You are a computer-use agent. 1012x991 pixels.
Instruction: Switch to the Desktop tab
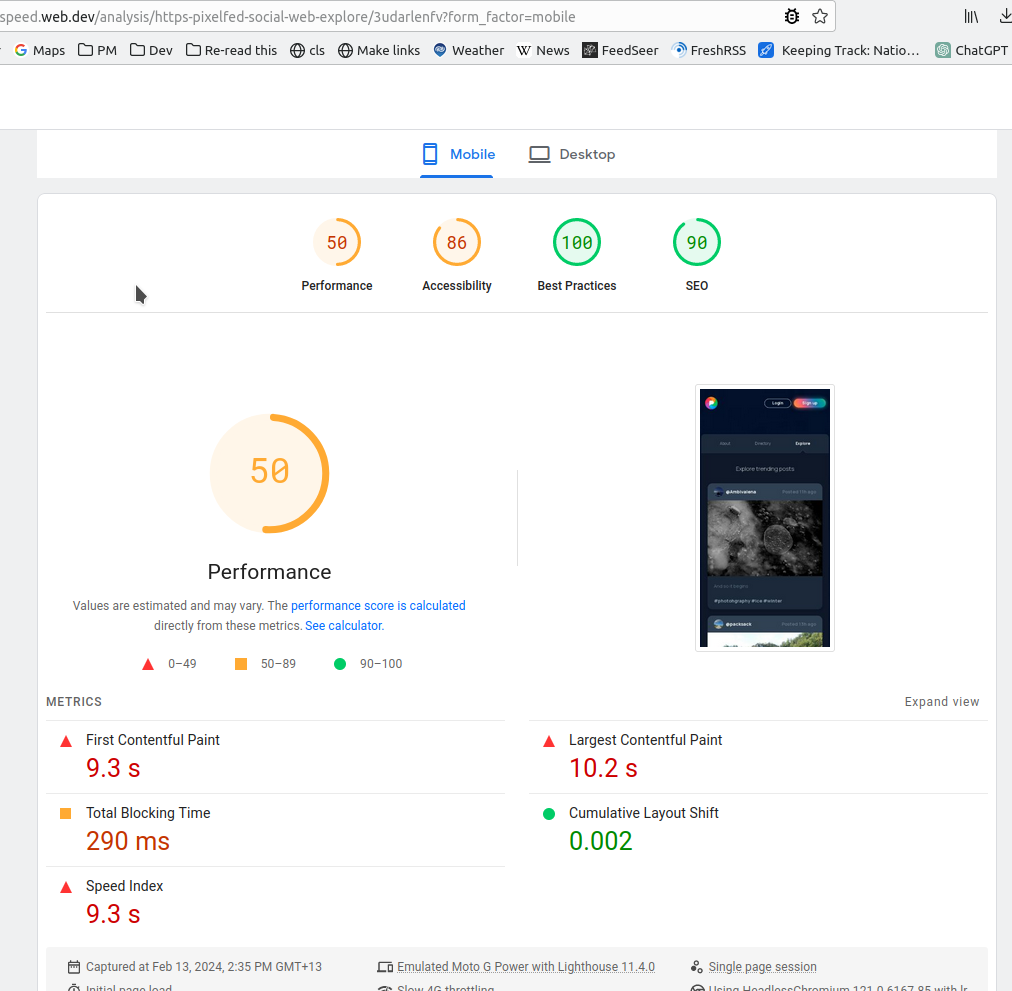point(572,154)
